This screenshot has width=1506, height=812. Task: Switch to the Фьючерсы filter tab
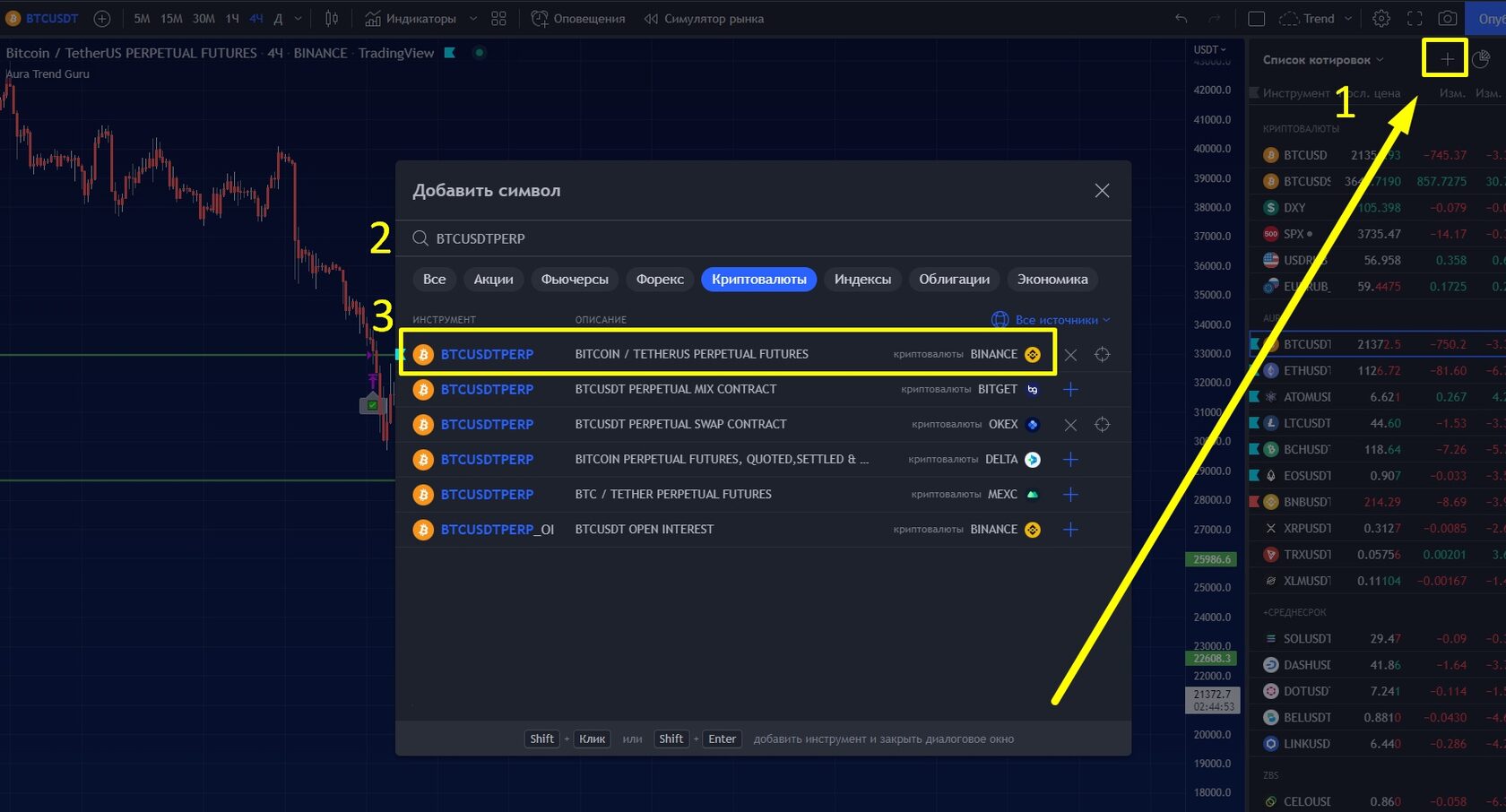point(575,280)
